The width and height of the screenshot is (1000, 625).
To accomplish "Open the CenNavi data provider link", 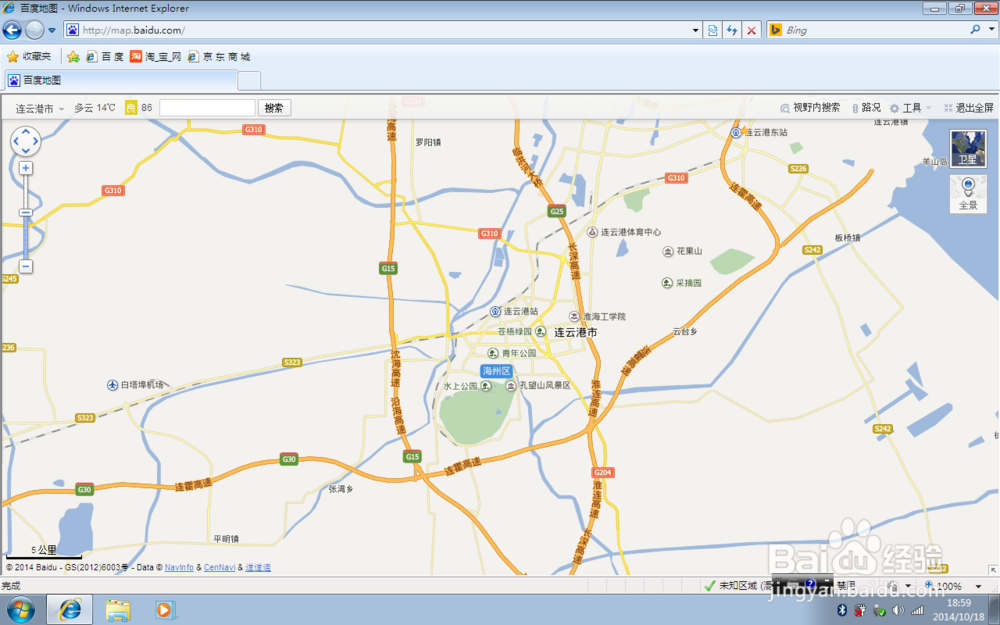I will click(x=219, y=567).
